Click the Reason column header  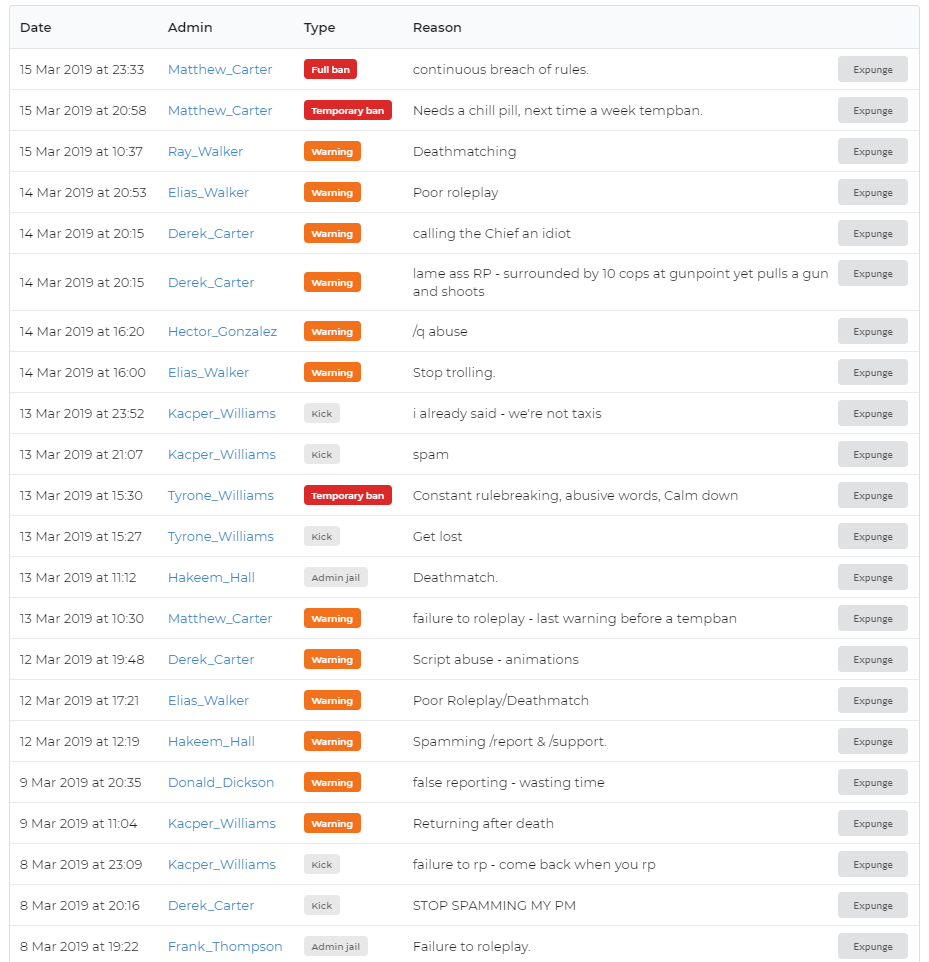click(437, 28)
